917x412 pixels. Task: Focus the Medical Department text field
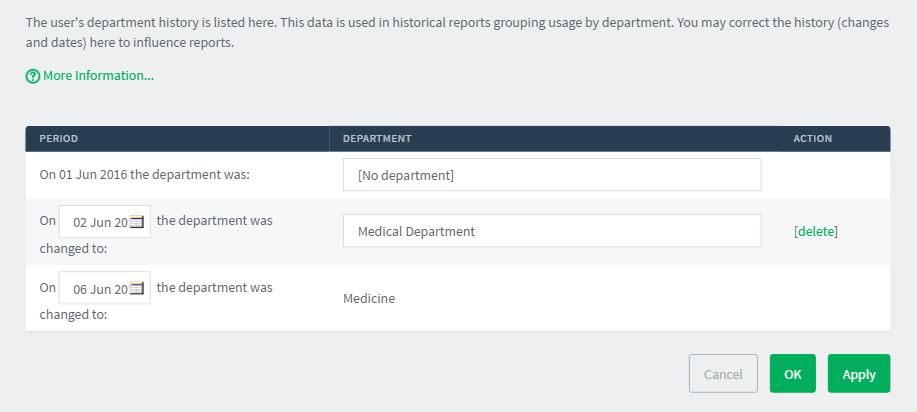[552, 231]
